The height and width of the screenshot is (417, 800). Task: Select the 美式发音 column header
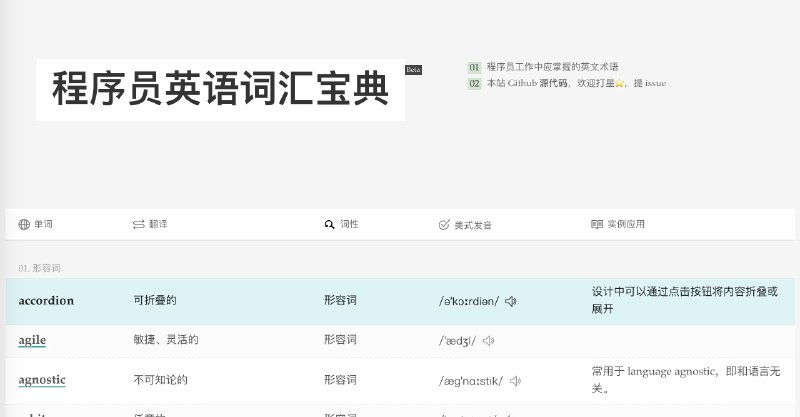coord(473,225)
